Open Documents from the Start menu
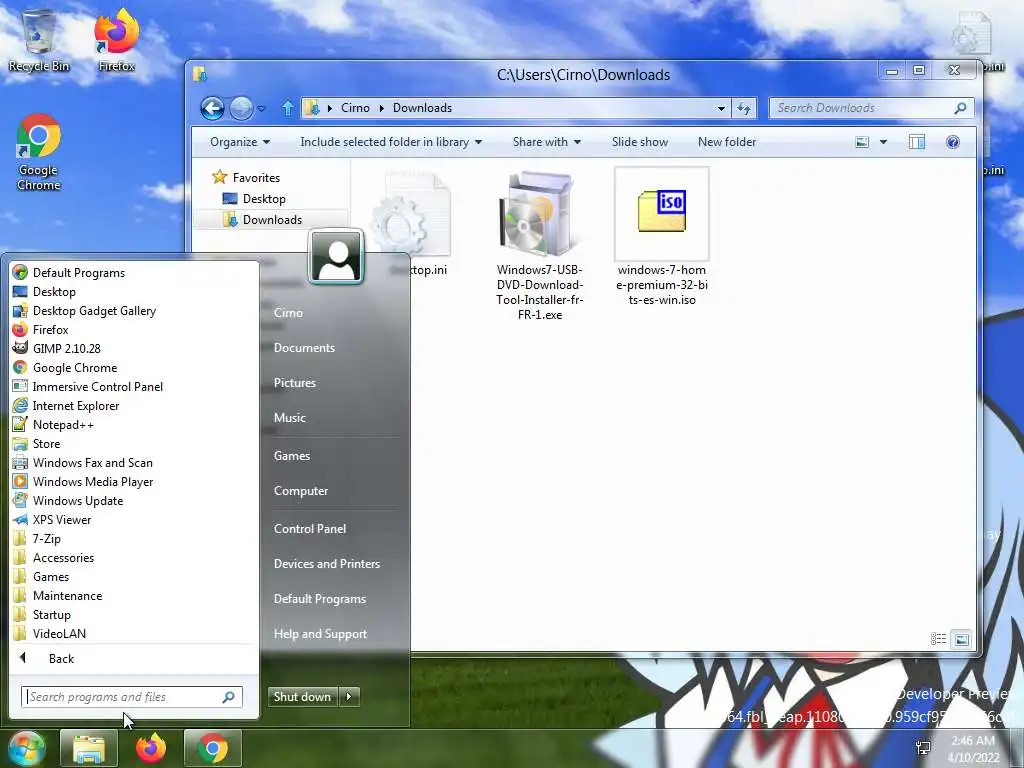The height and width of the screenshot is (768, 1024). (304, 347)
